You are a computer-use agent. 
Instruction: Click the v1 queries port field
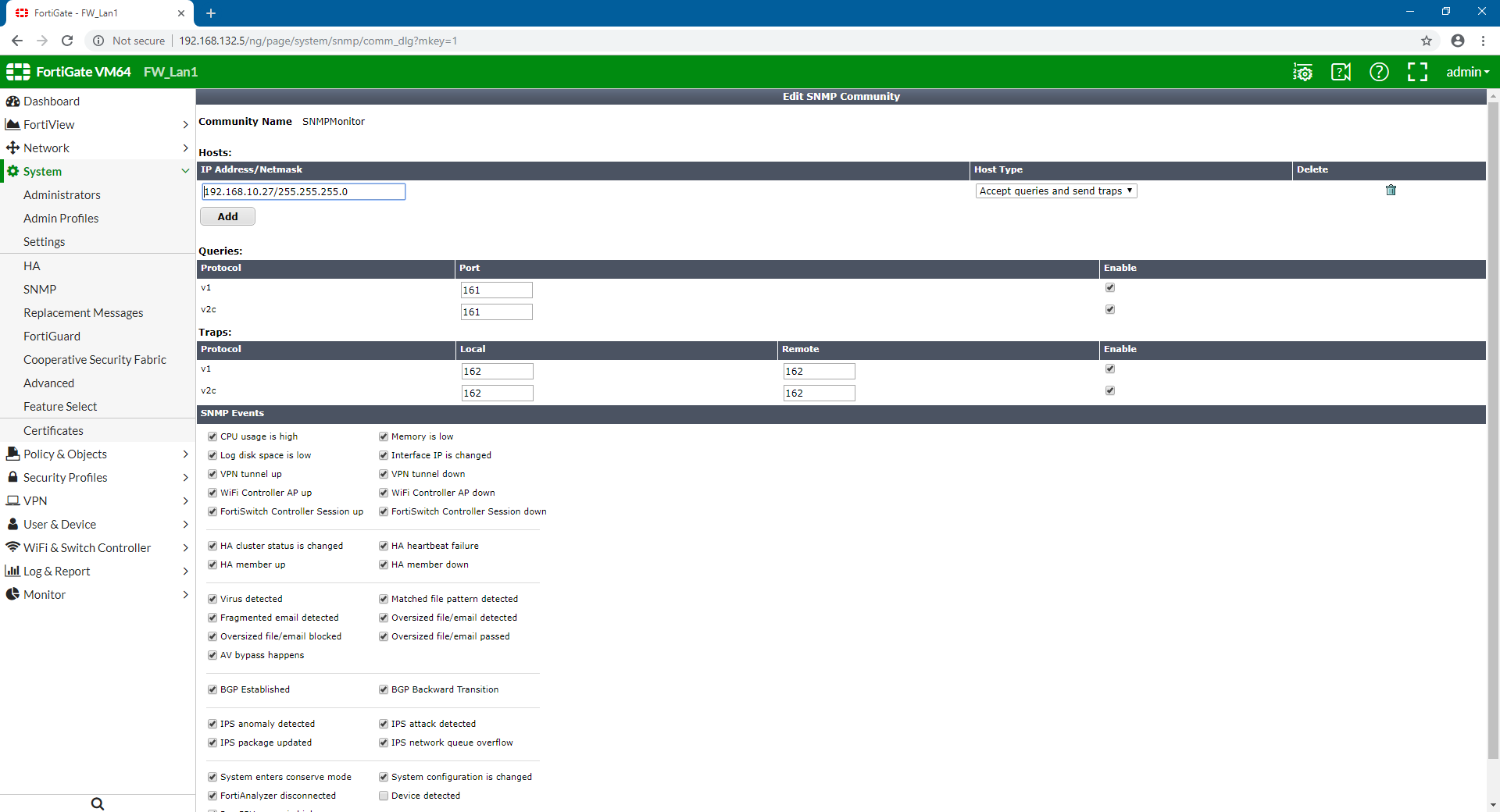[496, 290]
